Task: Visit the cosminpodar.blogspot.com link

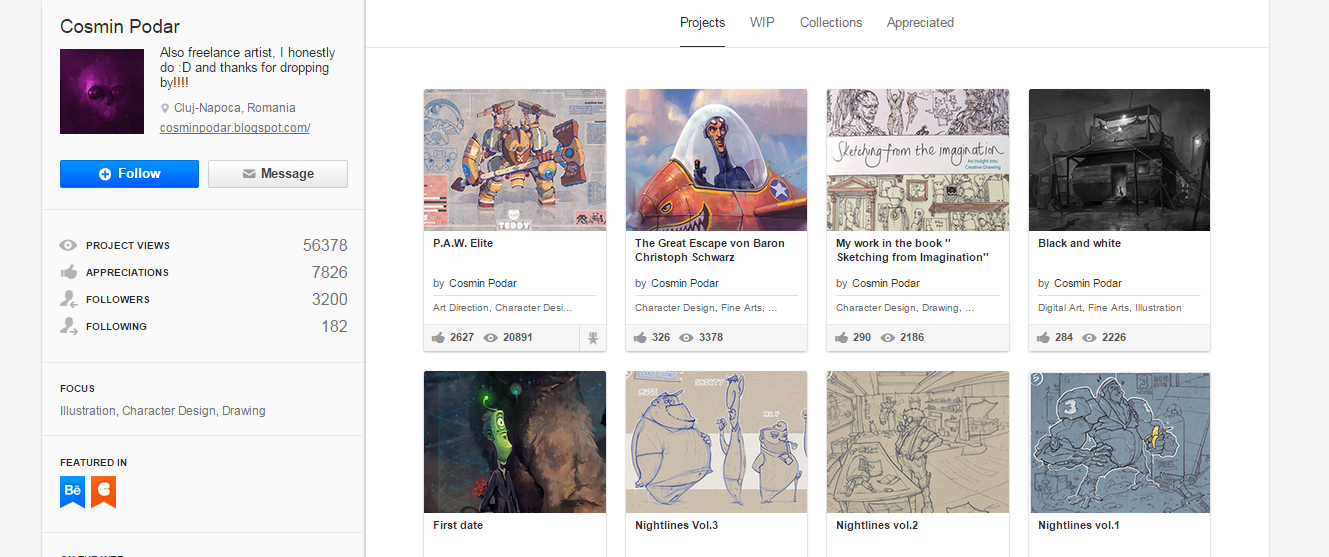Action: 235,128
